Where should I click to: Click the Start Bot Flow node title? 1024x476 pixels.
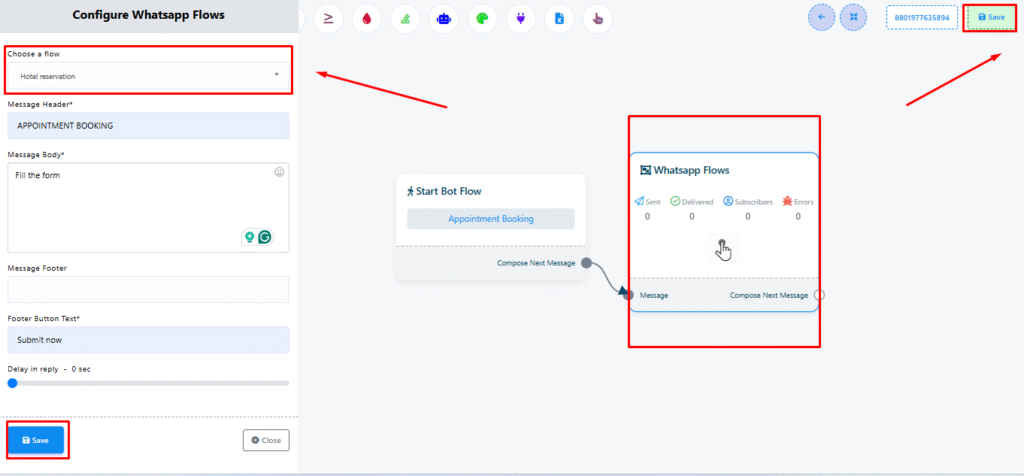449,191
